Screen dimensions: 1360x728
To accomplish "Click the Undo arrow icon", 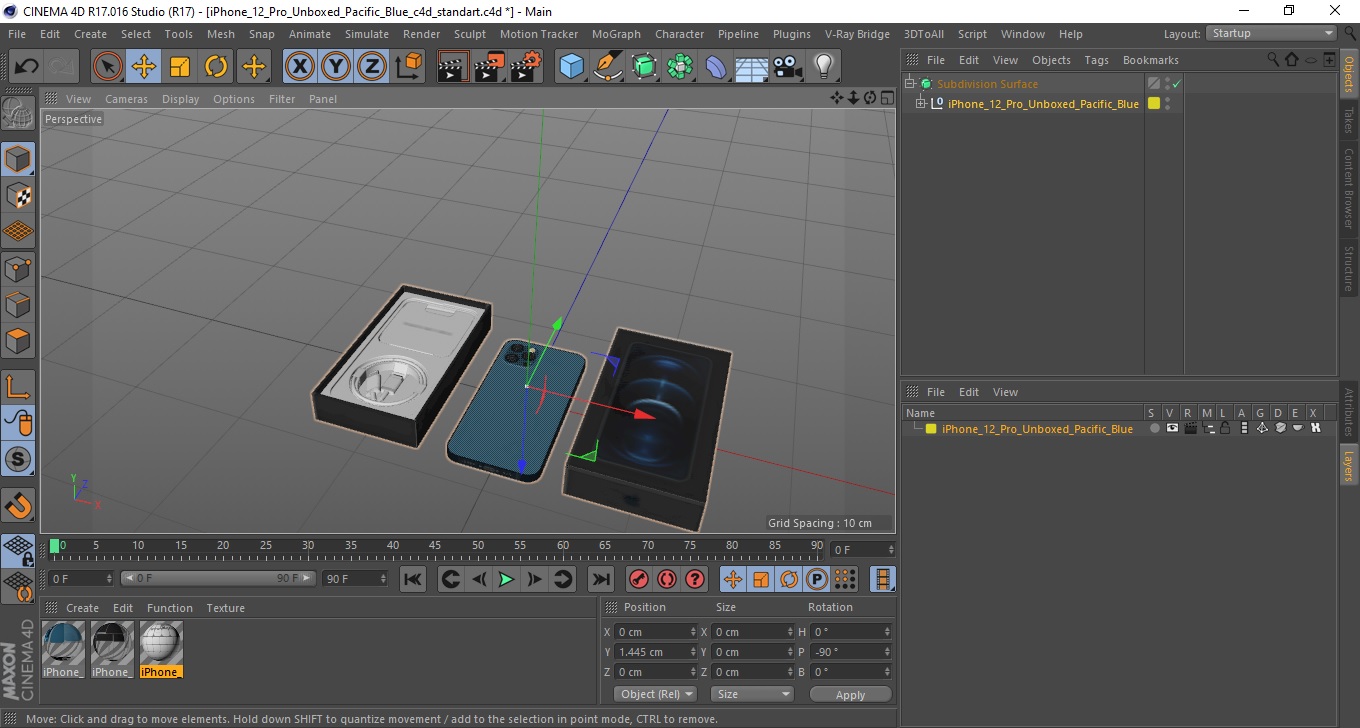I will [x=26, y=67].
